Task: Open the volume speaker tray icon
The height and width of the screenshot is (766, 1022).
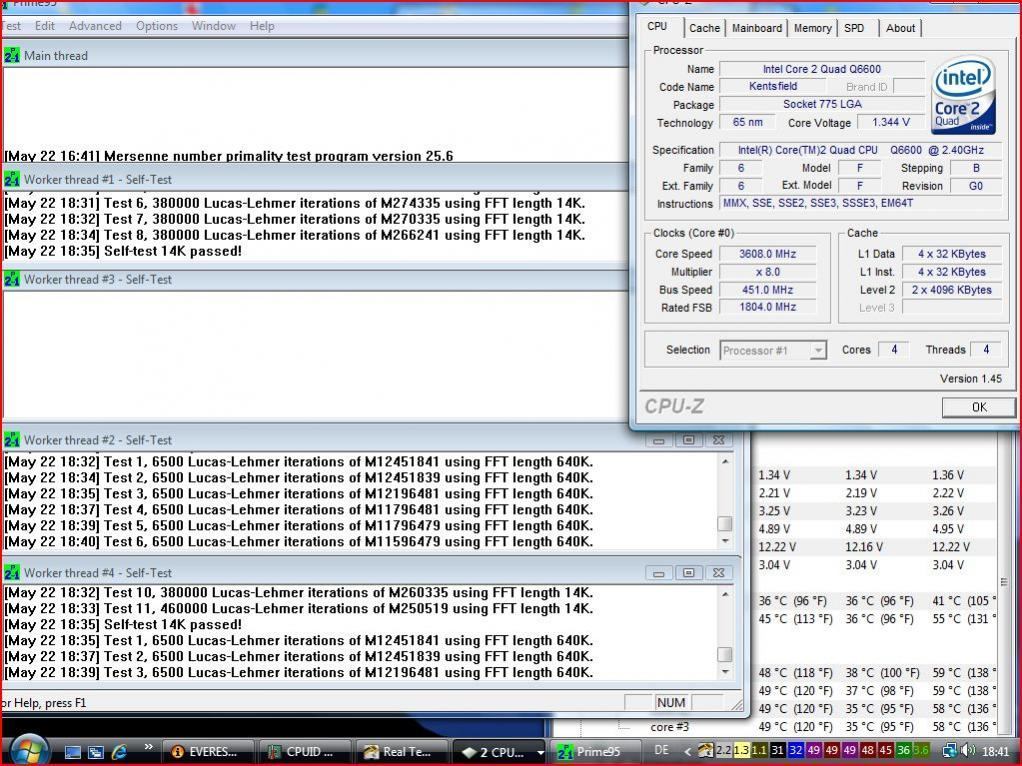Action: [x=967, y=751]
